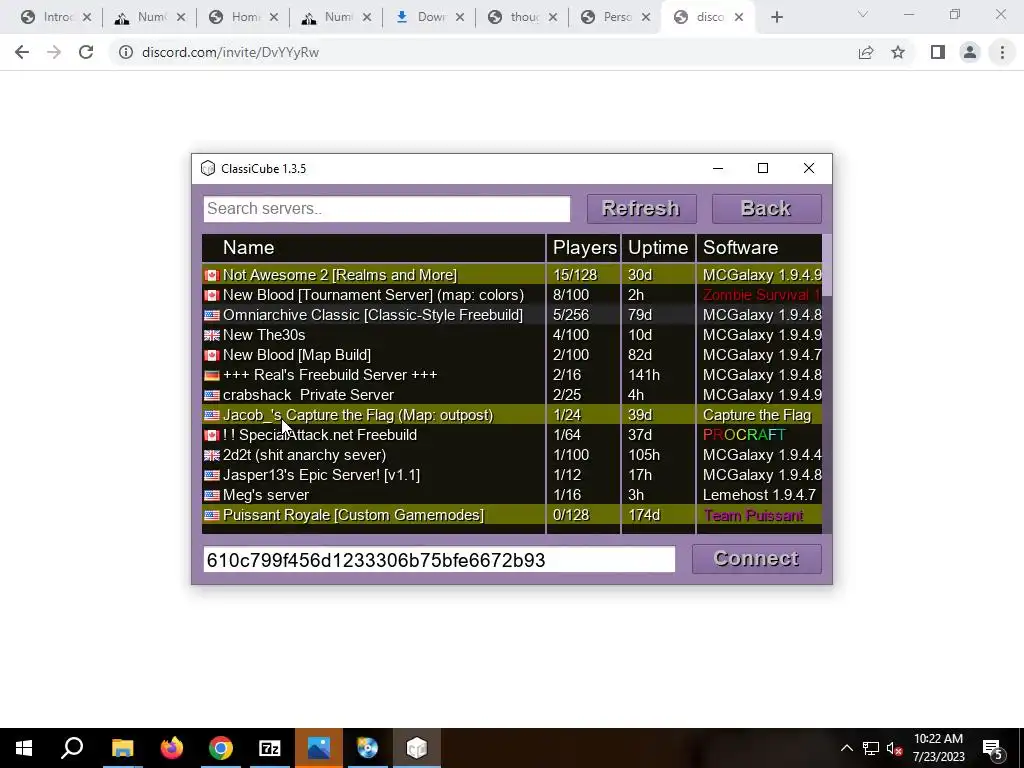Viewport: 1024px width, 768px height.
Task: View site information icon in address bar
Action: coord(125,52)
